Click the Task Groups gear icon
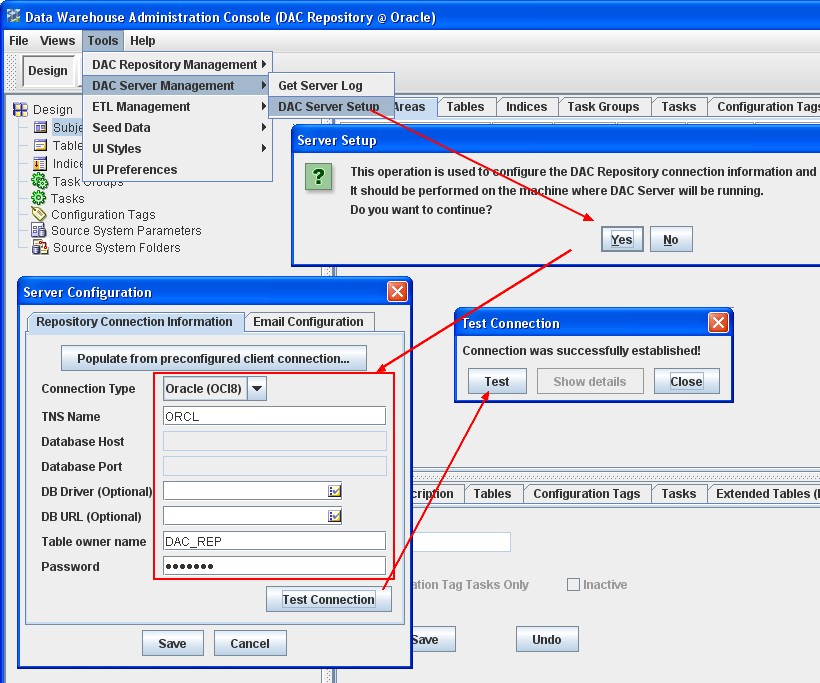 pos(39,181)
